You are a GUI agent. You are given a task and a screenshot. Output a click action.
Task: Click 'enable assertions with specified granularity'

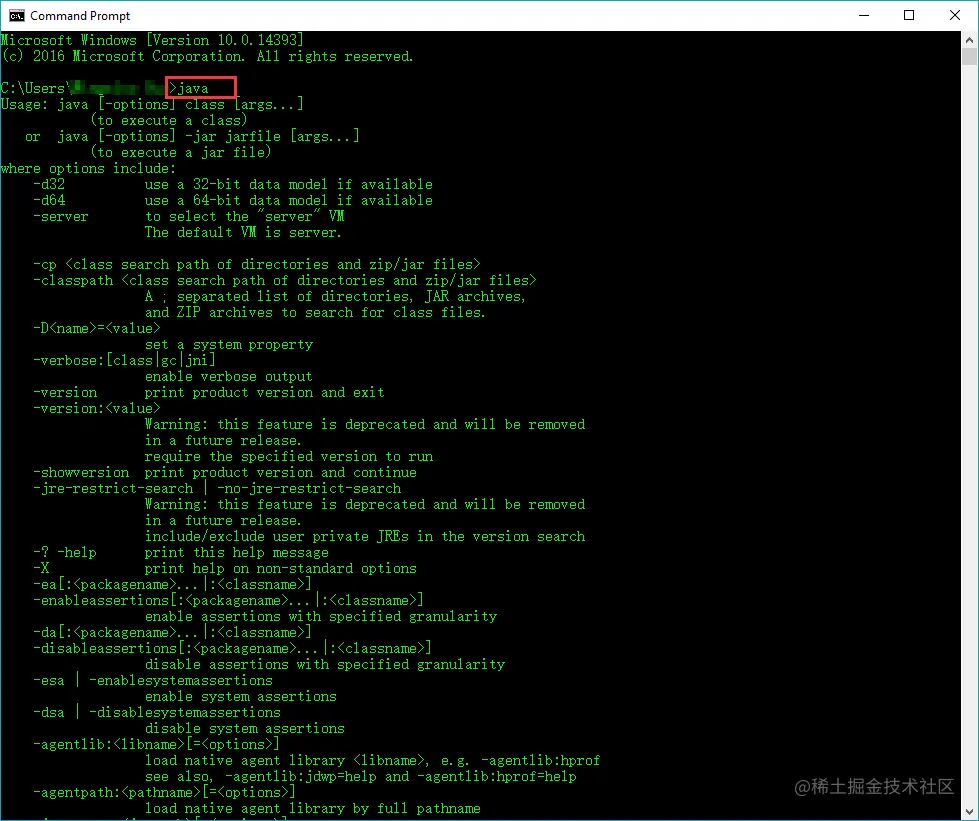pos(321,617)
